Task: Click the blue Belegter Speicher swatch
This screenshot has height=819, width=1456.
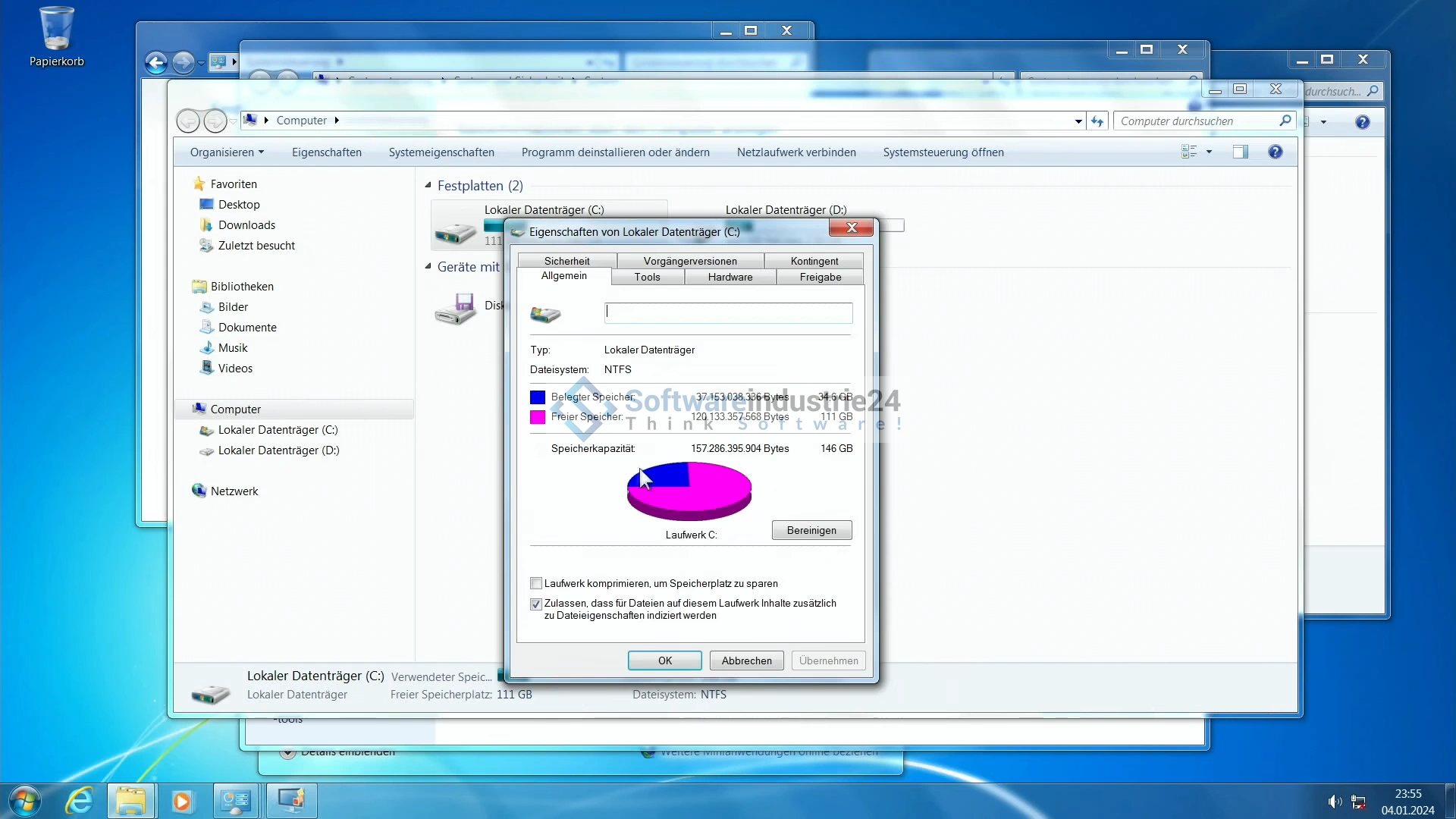Action: (x=538, y=397)
